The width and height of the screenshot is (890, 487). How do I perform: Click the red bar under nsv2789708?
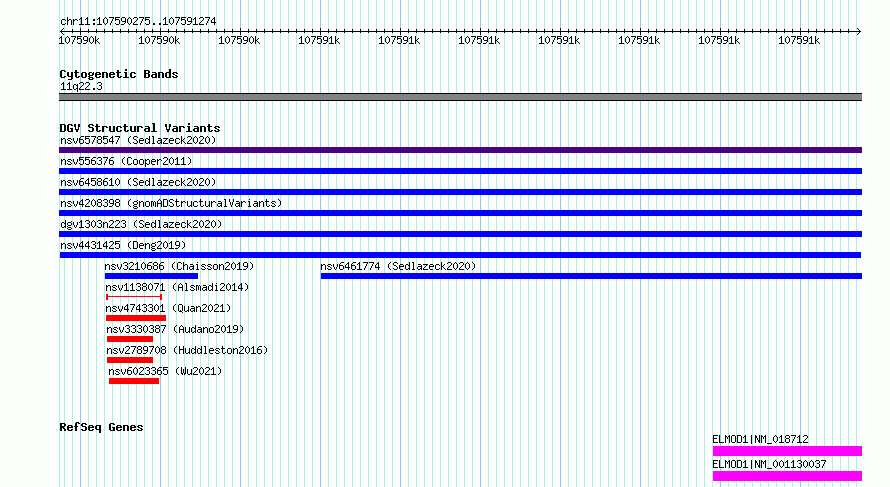[130, 360]
